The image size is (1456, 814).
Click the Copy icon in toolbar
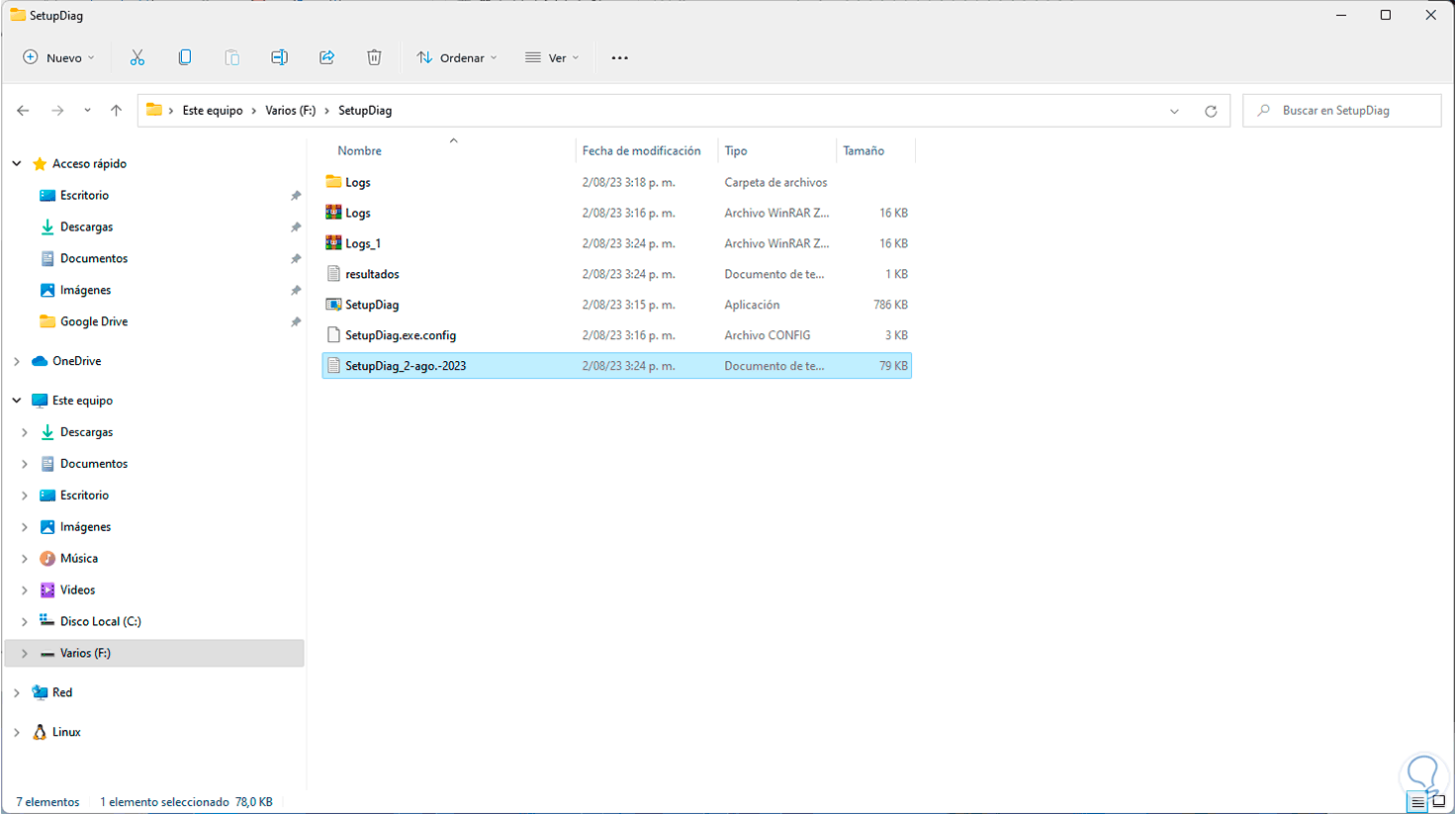pyautogui.click(x=185, y=57)
